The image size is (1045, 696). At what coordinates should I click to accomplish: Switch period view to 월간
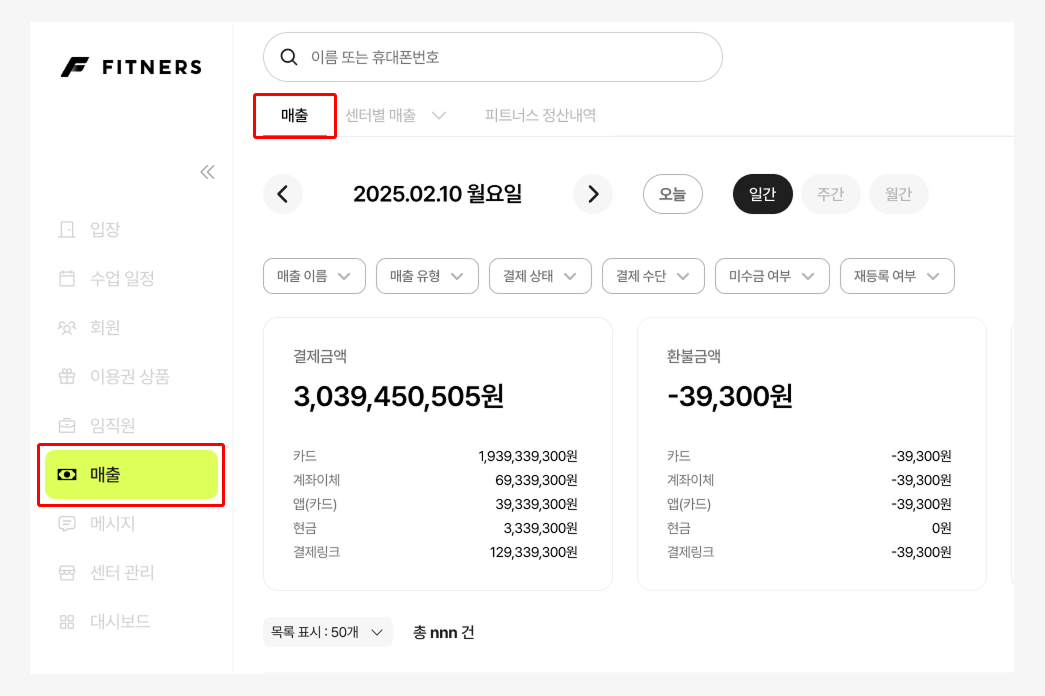898,194
